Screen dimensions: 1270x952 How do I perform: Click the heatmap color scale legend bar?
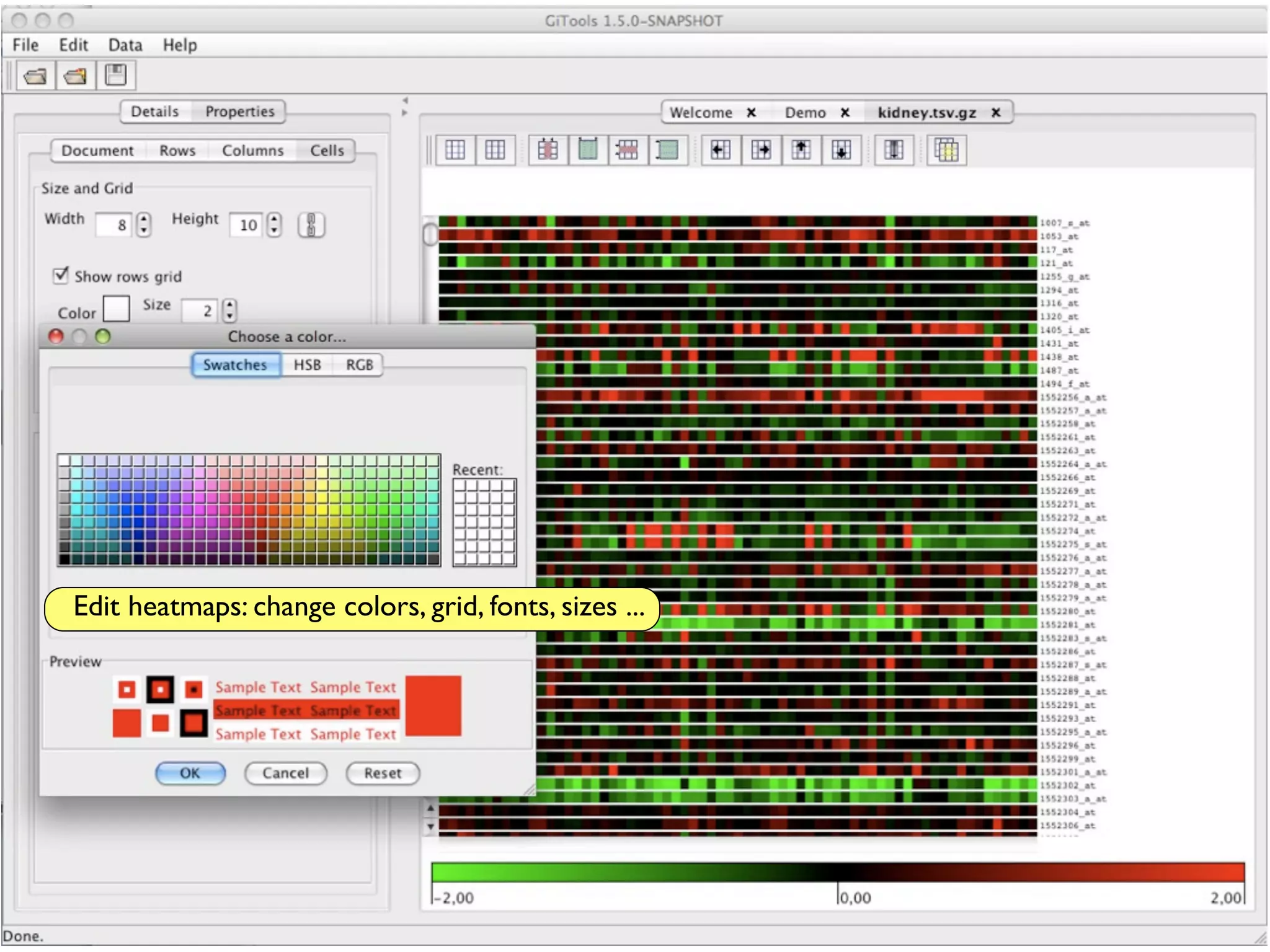838,871
